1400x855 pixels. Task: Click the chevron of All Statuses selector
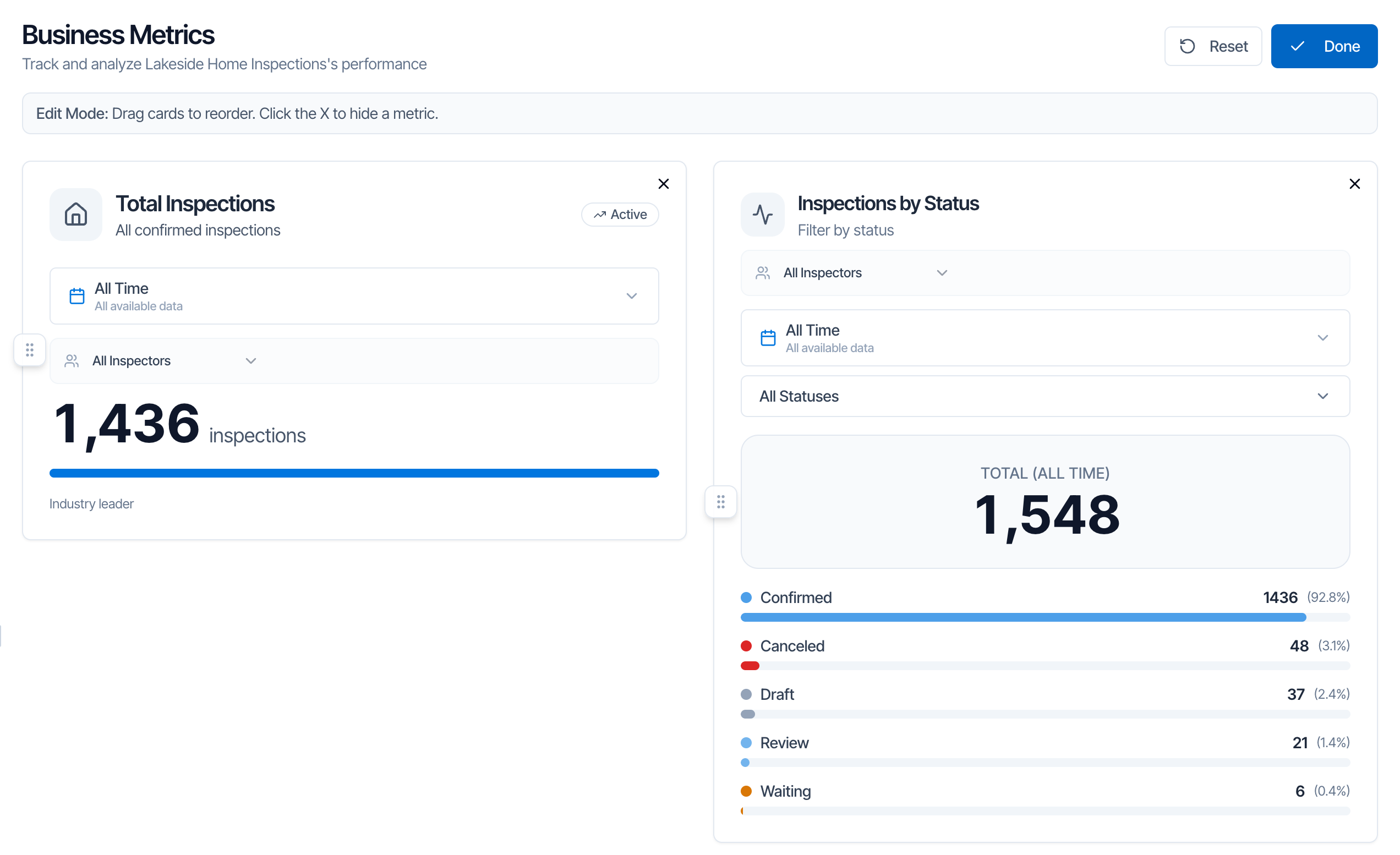pos(1322,396)
